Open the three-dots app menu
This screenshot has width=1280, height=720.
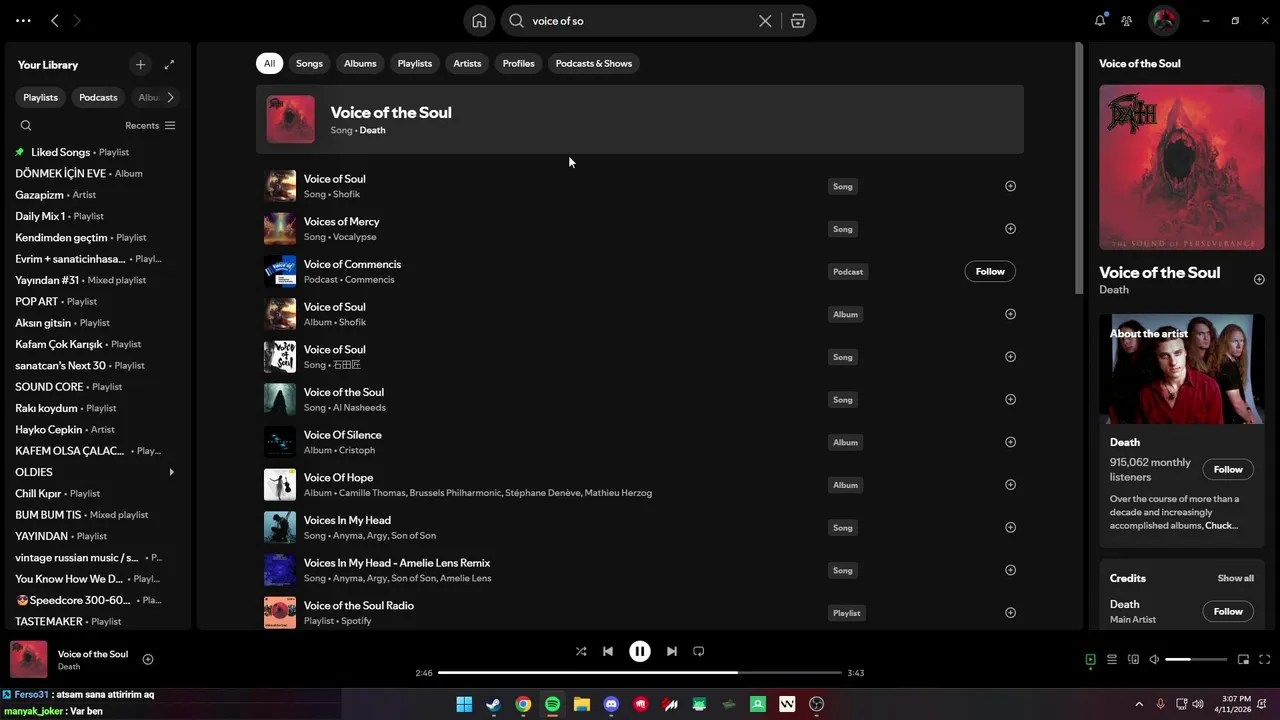point(23,20)
